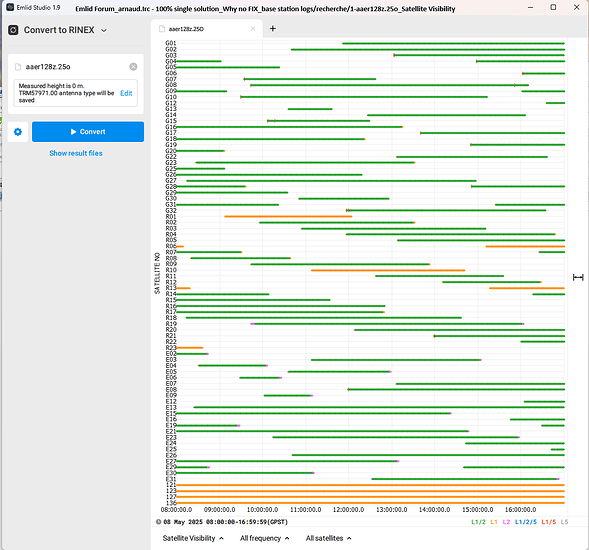Remove aaer128z.25o file with X icon
The width and height of the screenshot is (589, 550).
tap(133, 67)
